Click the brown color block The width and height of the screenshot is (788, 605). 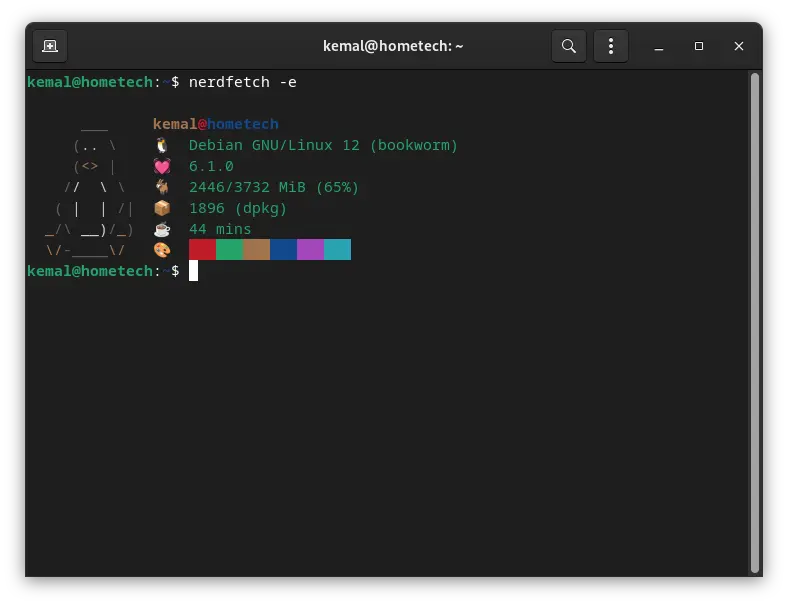point(256,250)
